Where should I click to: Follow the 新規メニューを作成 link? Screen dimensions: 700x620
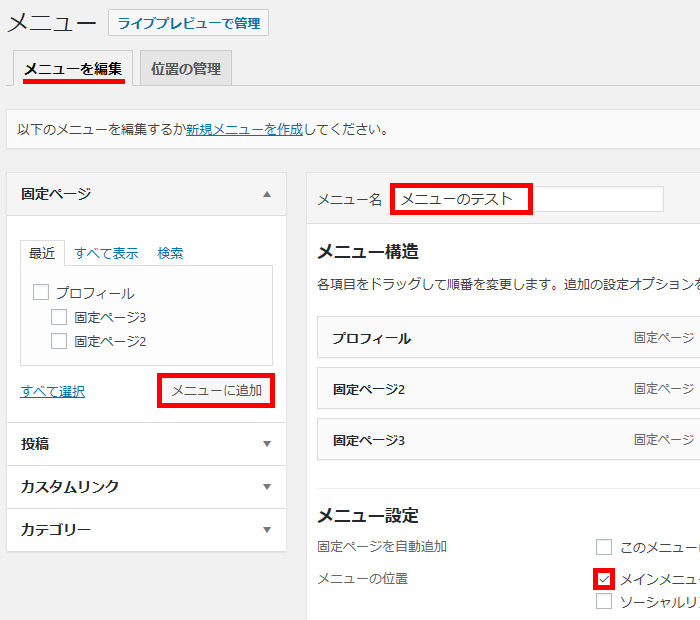pos(244,129)
